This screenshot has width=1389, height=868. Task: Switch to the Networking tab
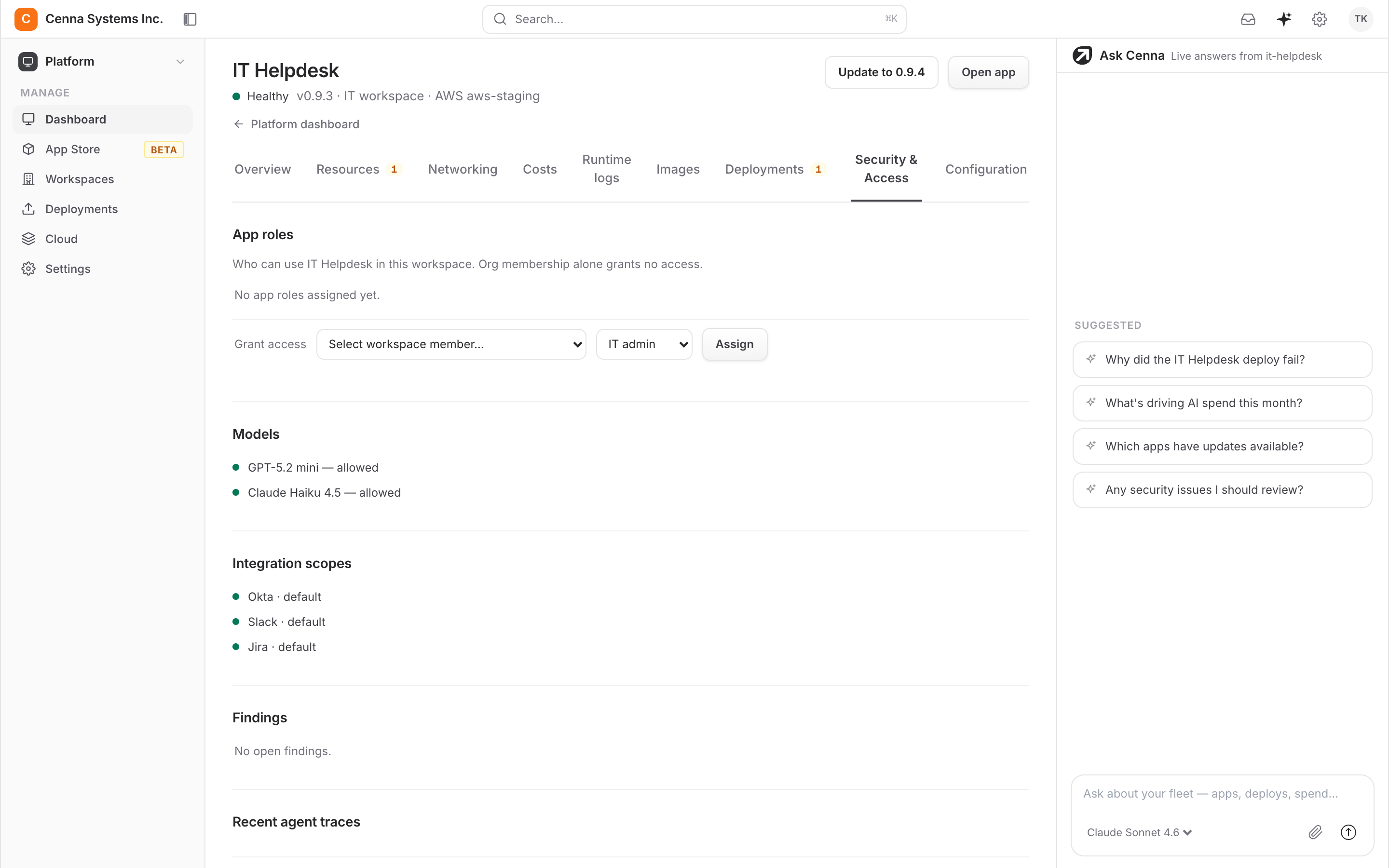463,169
